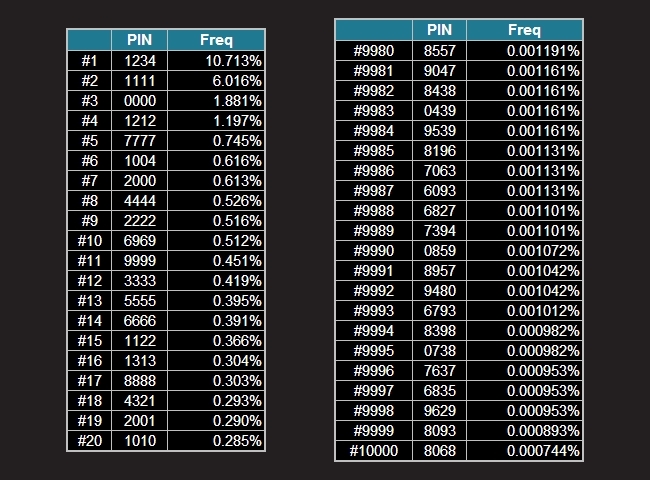Select the PIN 0000 cell

coord(139,101)
